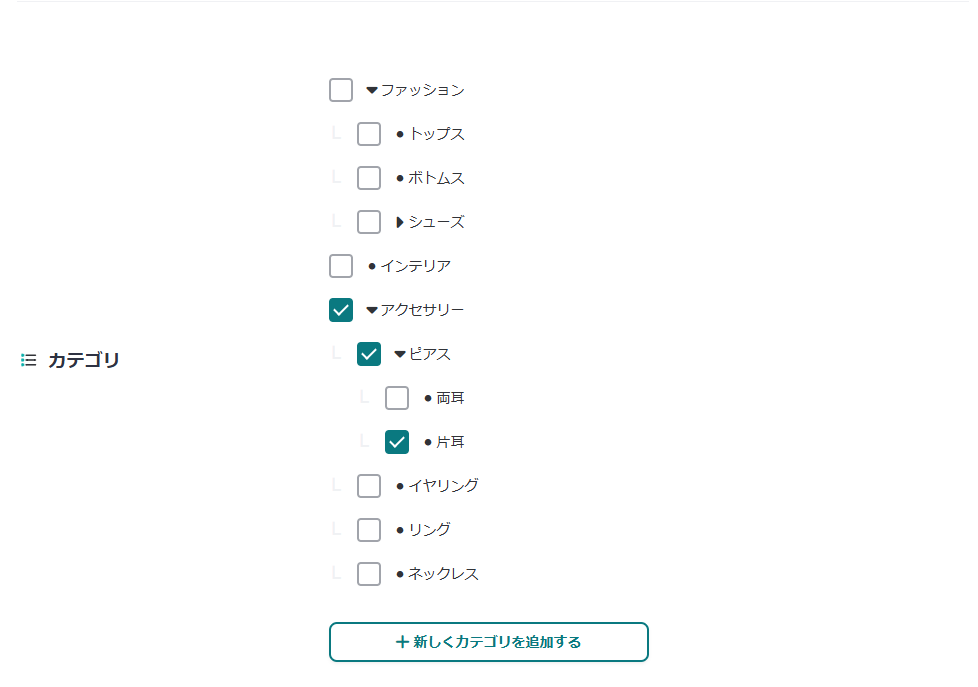Expand the シューズ subcategory arrow
This screenshot has height=687, width=978.
coord(400,222)
